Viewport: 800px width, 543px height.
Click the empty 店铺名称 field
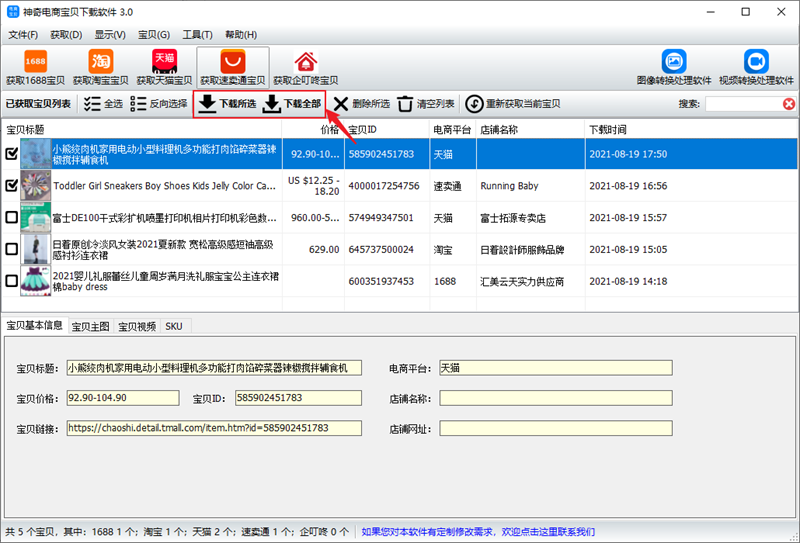pos(556,398)
